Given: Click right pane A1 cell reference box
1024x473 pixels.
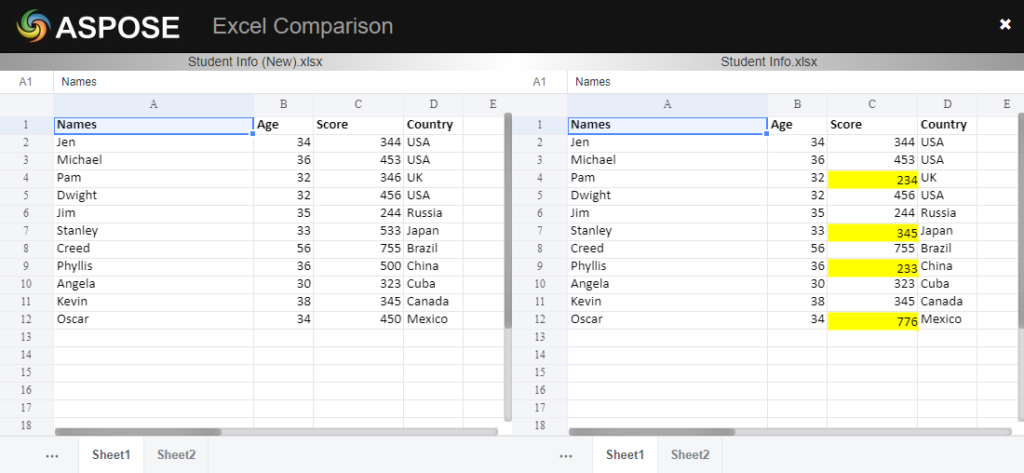Looking at the screenshot, I should 540,82.
